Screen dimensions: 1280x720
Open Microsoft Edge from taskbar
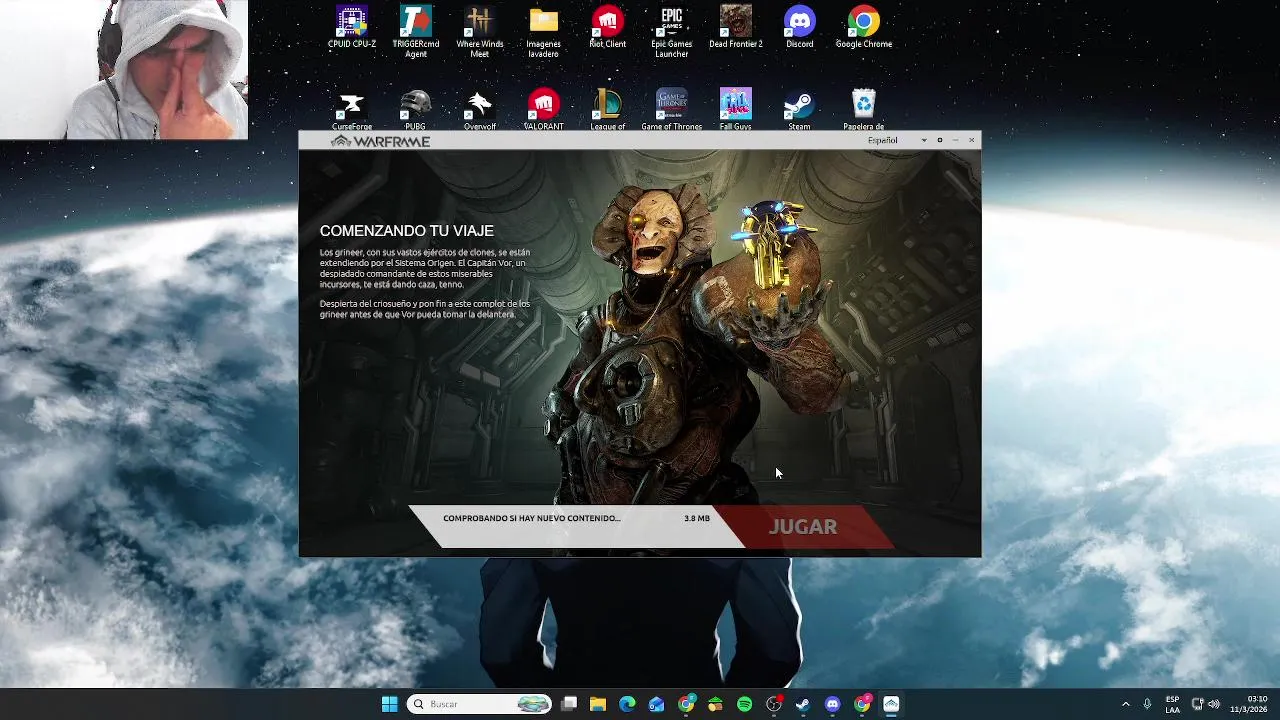click(x=627, y=704)
